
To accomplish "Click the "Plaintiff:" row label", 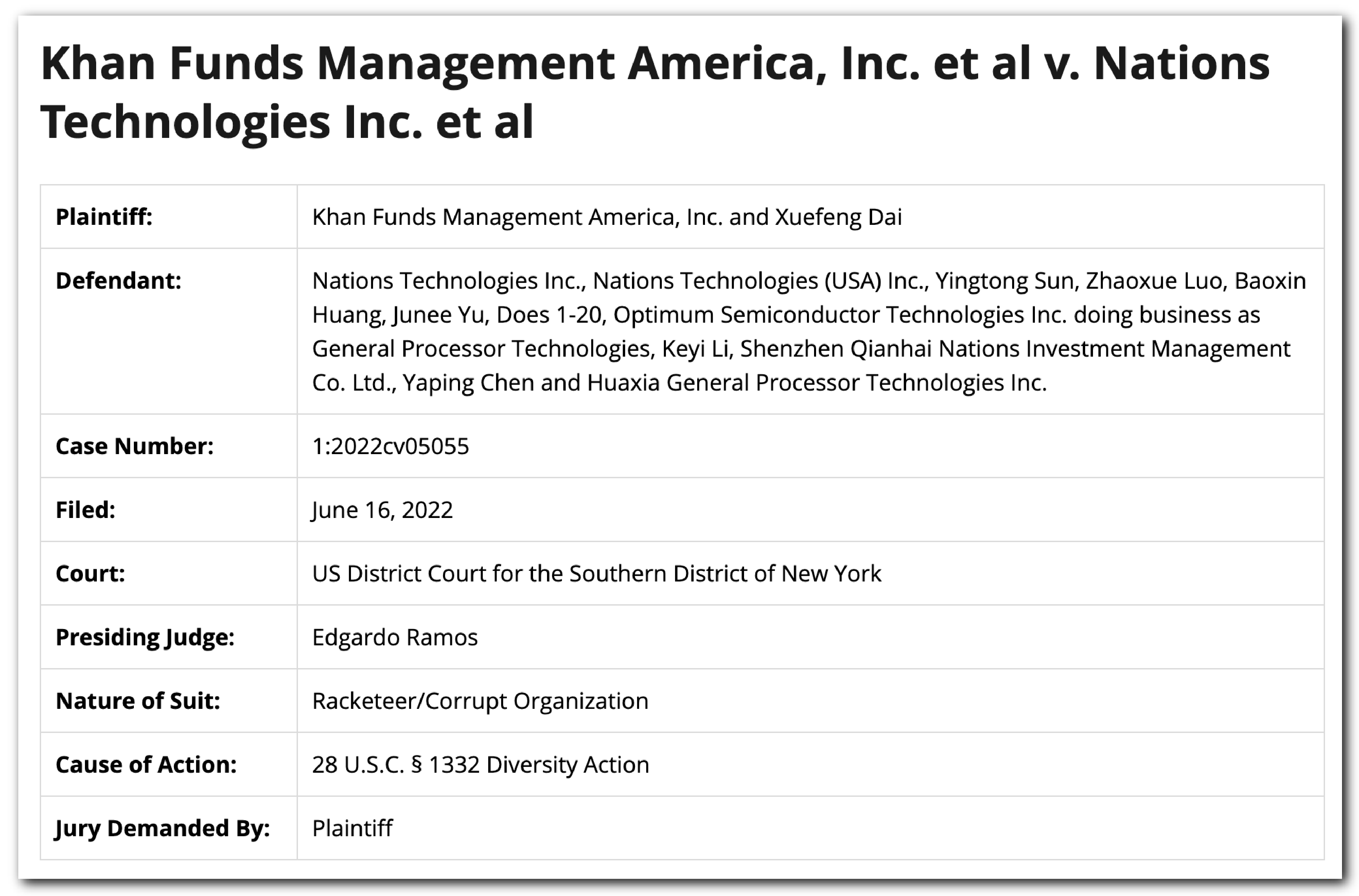I will pyautogui.click(x=104, y=217).
